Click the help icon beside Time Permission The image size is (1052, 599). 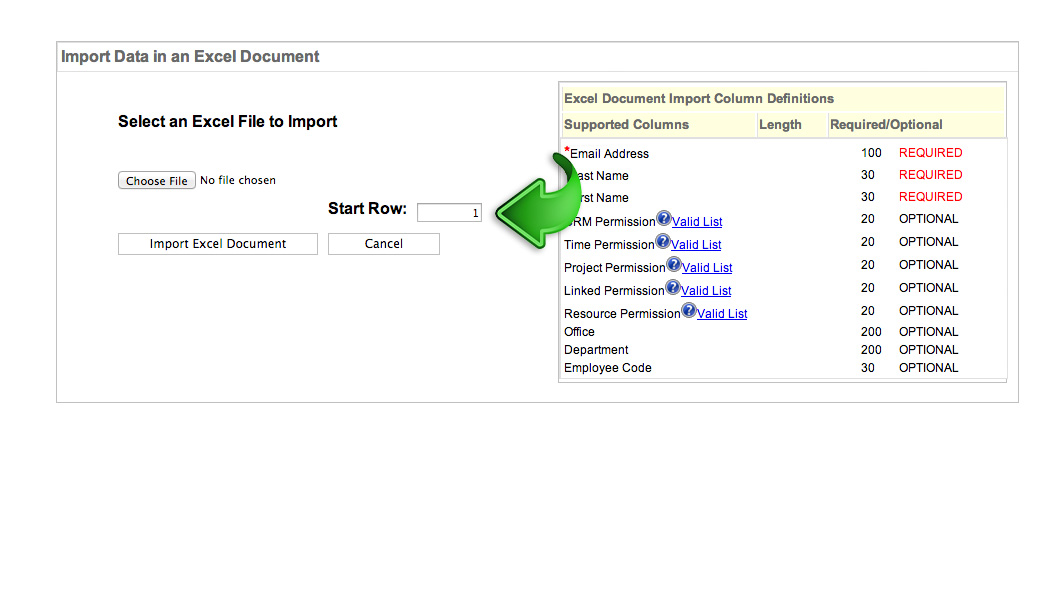(x=662, y=242)
